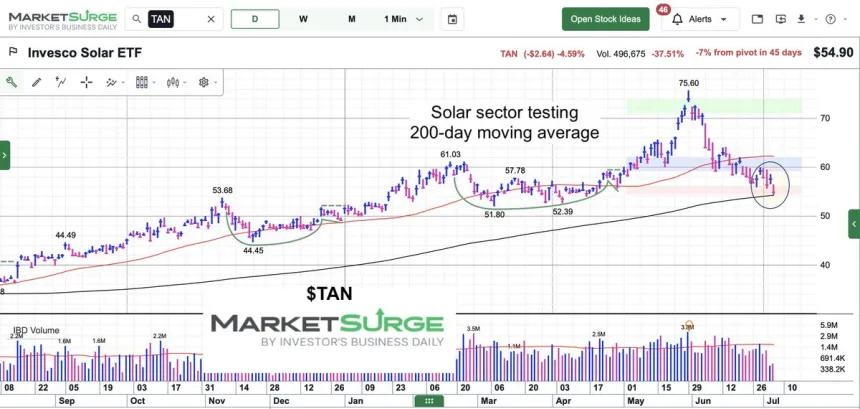Expand the right green side panel tab
This screenshot has width=860, height=409.
coord(854,224)
